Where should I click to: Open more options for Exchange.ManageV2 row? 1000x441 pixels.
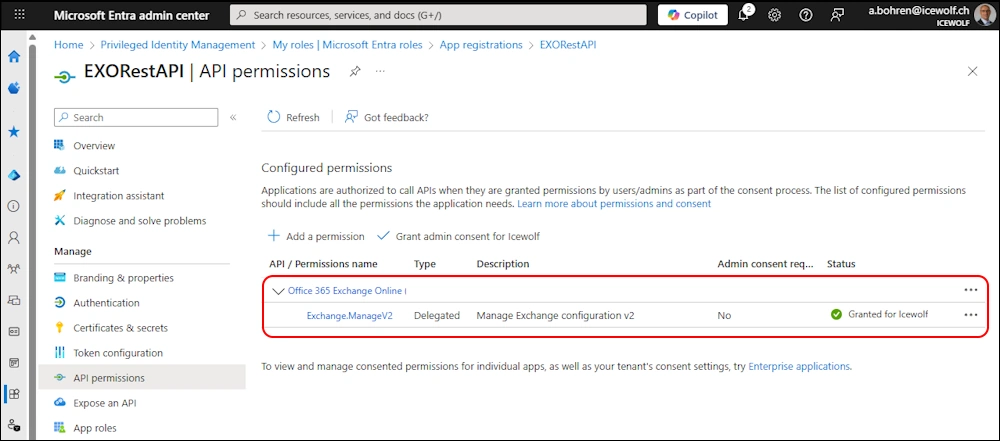[x=970, y=315]
